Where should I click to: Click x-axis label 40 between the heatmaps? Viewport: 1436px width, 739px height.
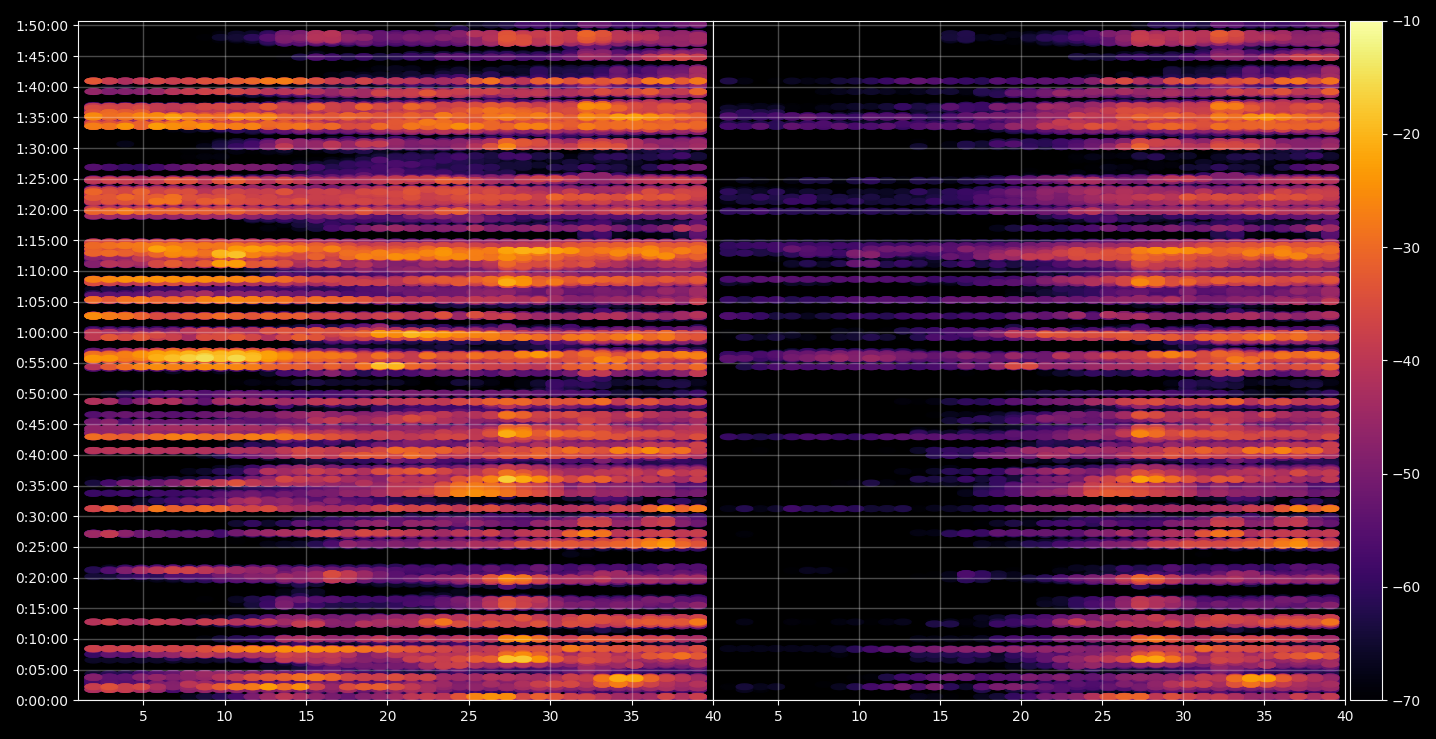713,716
